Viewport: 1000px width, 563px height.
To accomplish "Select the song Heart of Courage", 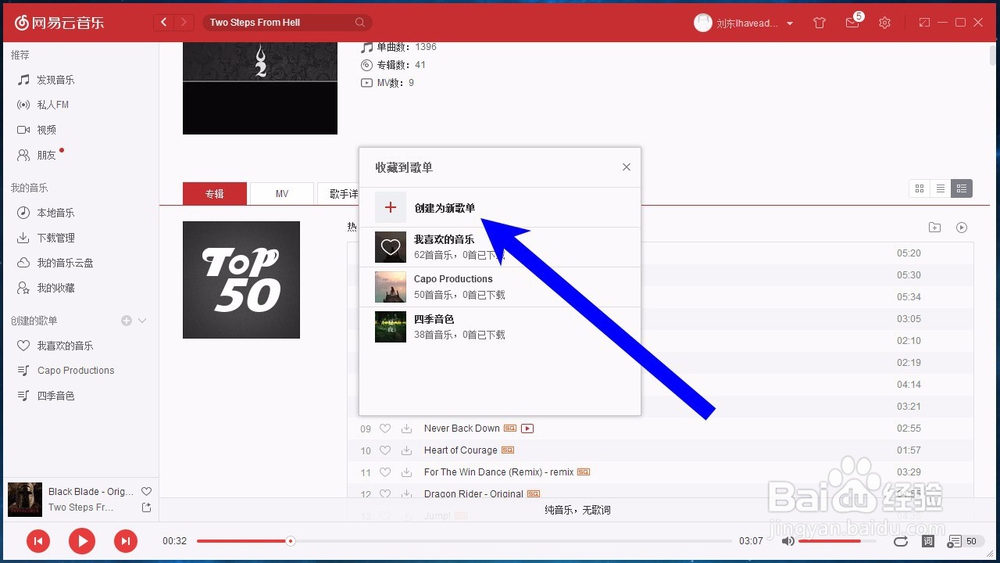I will point(460,450).
